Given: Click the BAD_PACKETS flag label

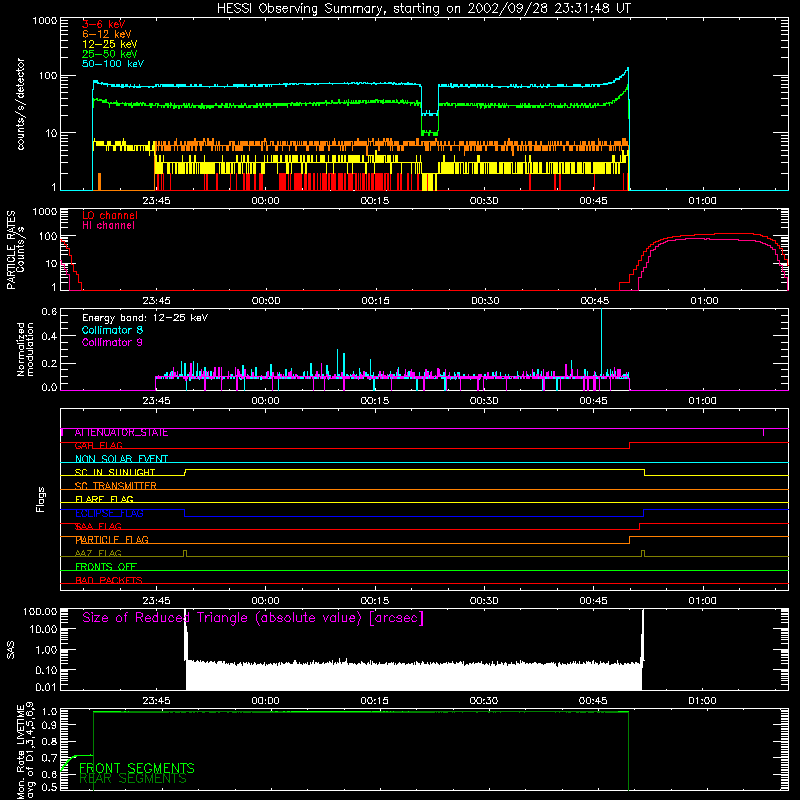Looking at the screenshot, I should (x=109, y=580).
